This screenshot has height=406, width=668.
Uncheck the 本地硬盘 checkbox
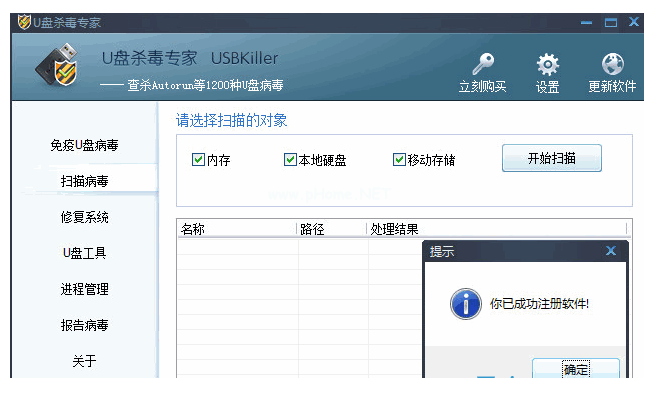(x=290, y=159)
